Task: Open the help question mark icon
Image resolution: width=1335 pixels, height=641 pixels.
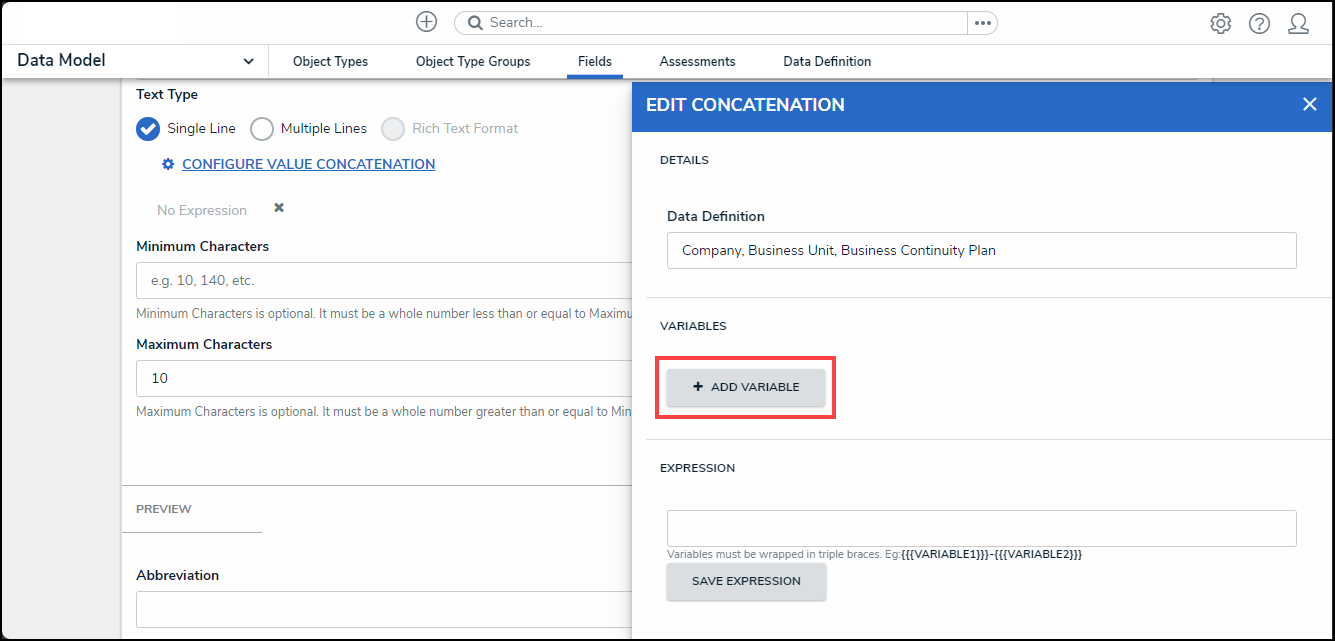Action: point(1259,24)
